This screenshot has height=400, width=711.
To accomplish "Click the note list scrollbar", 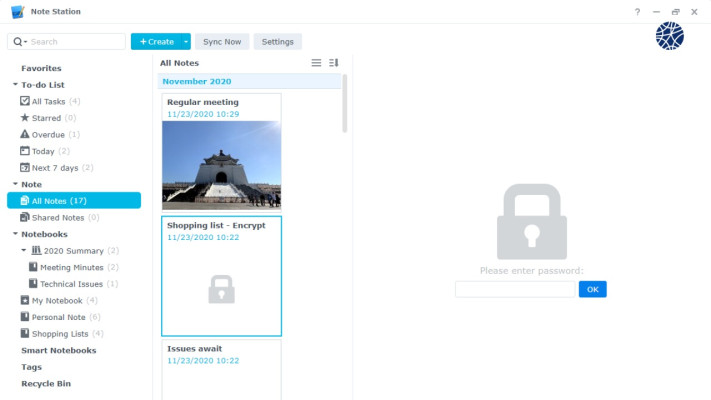I will (x=345, y=103).
